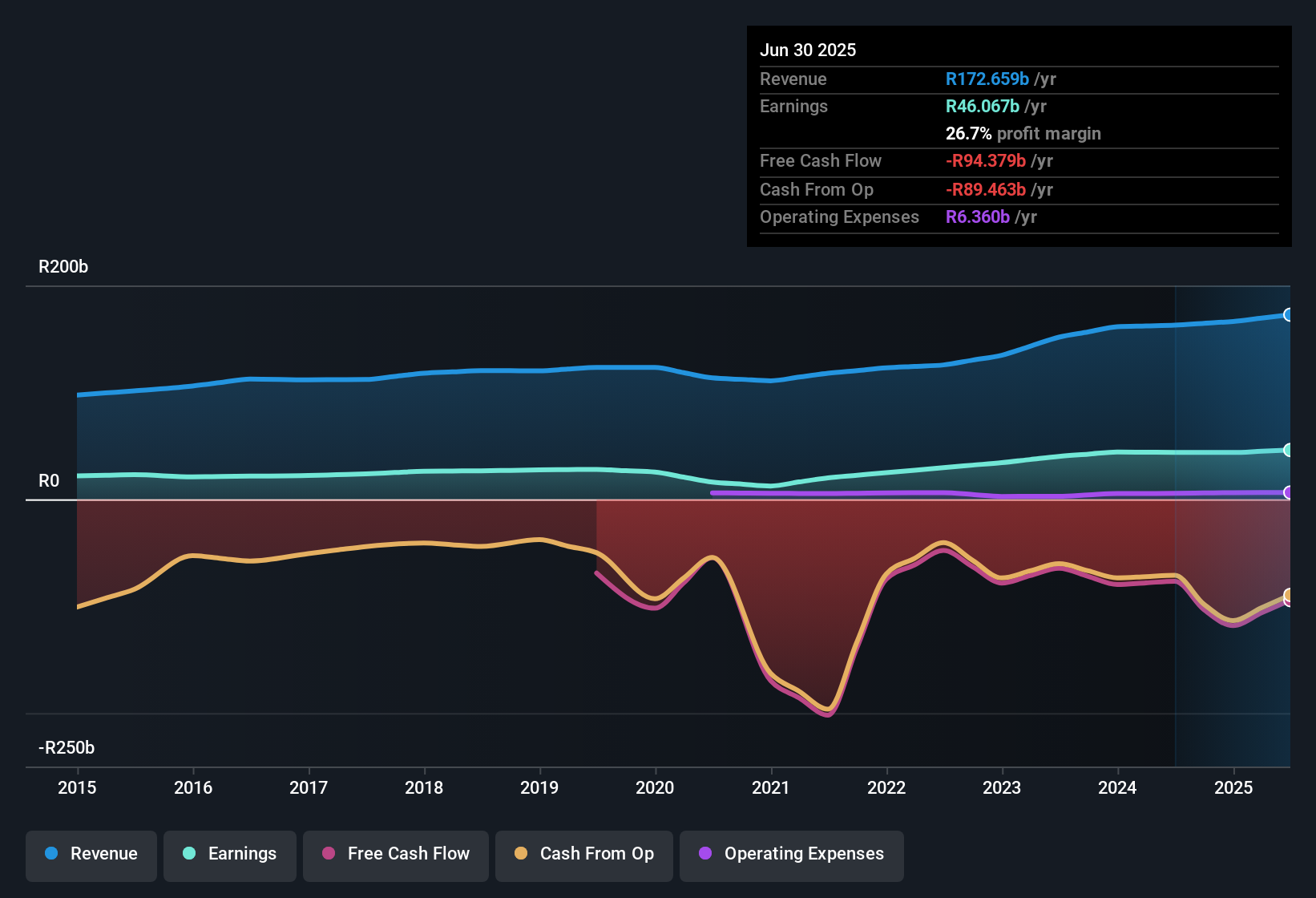Click the Jun 30 2025 tooltip date header
Image resolution: width=1316 pixels, height=898 pixels.
pos(808,51)
